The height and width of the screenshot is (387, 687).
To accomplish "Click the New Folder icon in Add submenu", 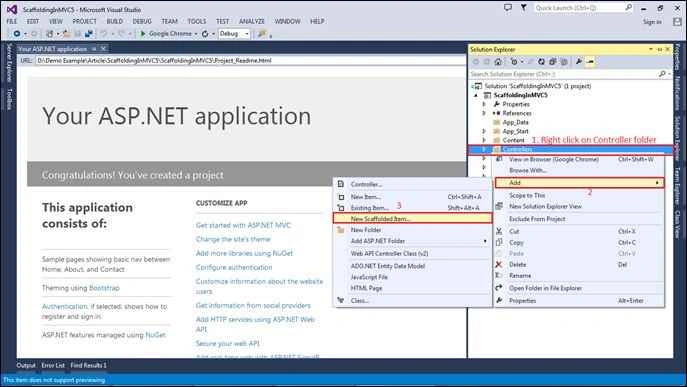I will click(341, 230).
